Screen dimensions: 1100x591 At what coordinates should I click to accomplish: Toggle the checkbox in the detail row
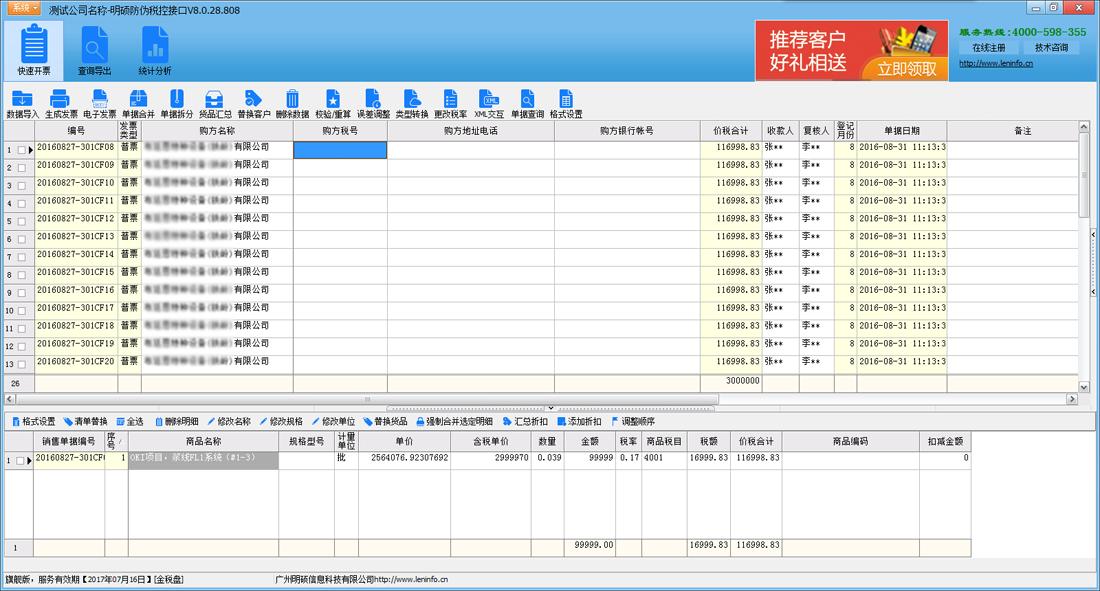tap(22, 461)
